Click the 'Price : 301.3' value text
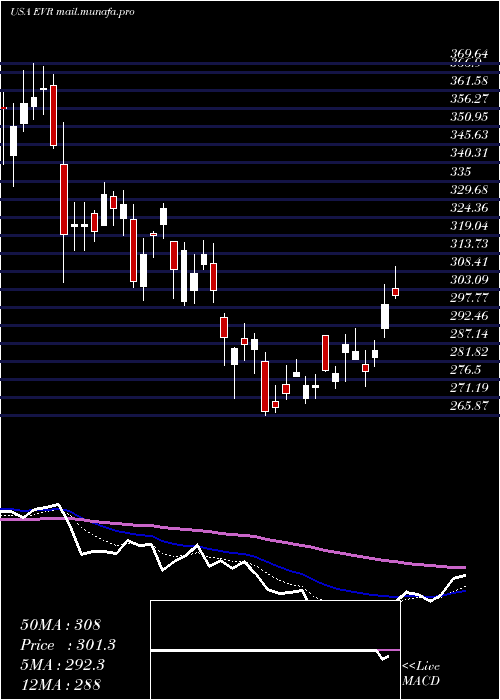 (68, 645)
